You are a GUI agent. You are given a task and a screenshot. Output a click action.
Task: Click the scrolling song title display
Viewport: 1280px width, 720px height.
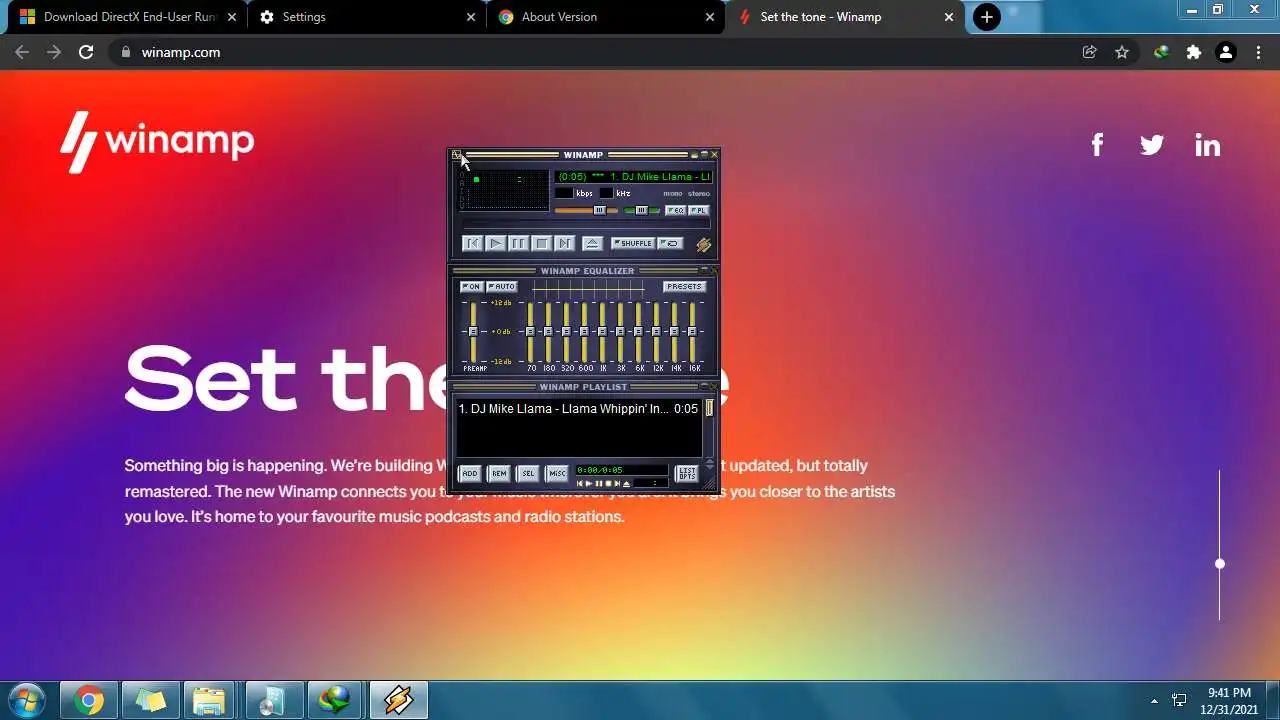click(x=633, y=177)
